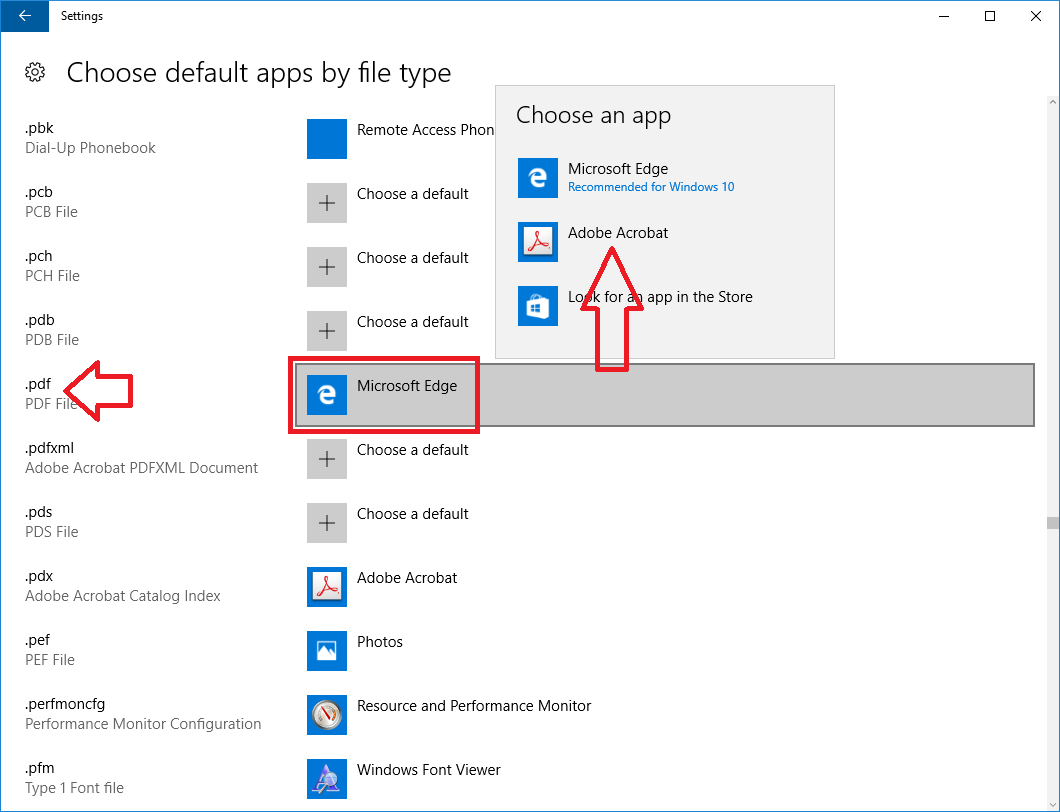Close the Settings window
The width and height of the screenshot is (1060, 812).
tap(1036, 16)
